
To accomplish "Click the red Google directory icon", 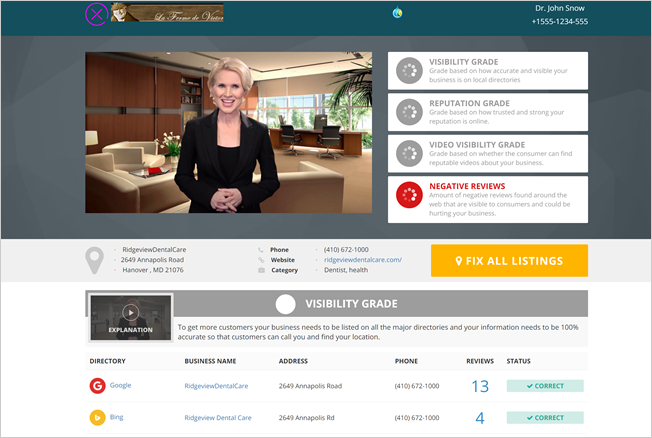I will tap(97, 385).
